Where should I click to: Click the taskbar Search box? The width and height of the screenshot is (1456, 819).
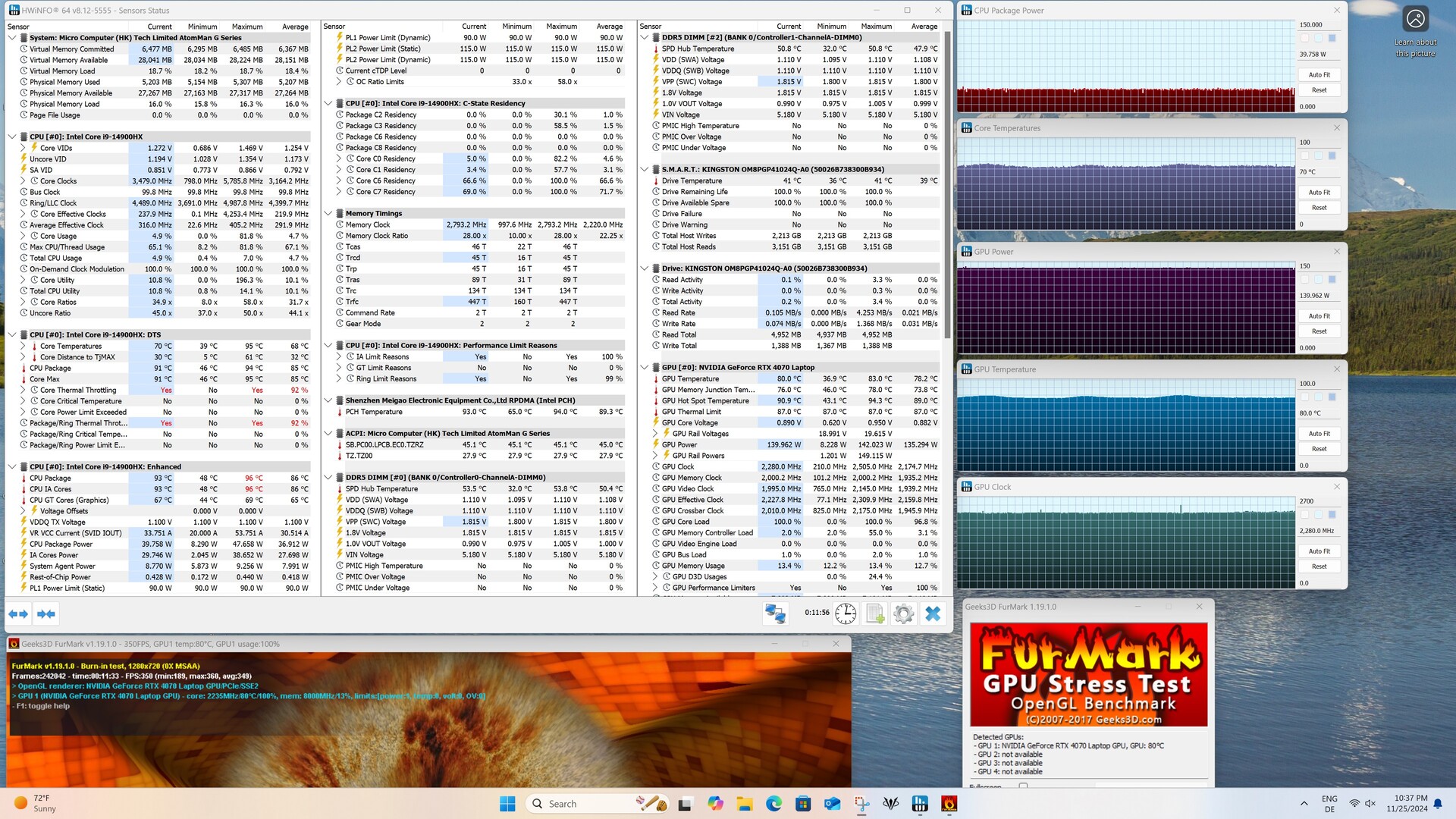(576, 803)
